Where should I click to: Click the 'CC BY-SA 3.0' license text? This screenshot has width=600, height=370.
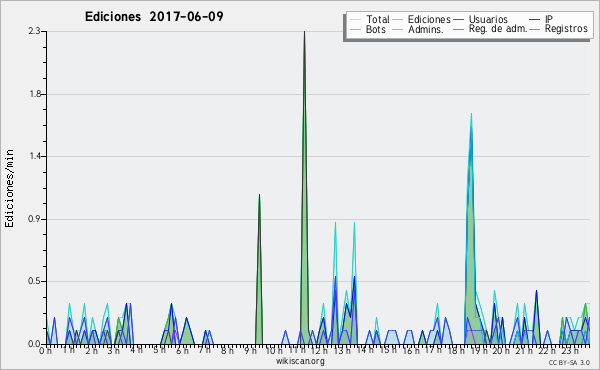569,362
